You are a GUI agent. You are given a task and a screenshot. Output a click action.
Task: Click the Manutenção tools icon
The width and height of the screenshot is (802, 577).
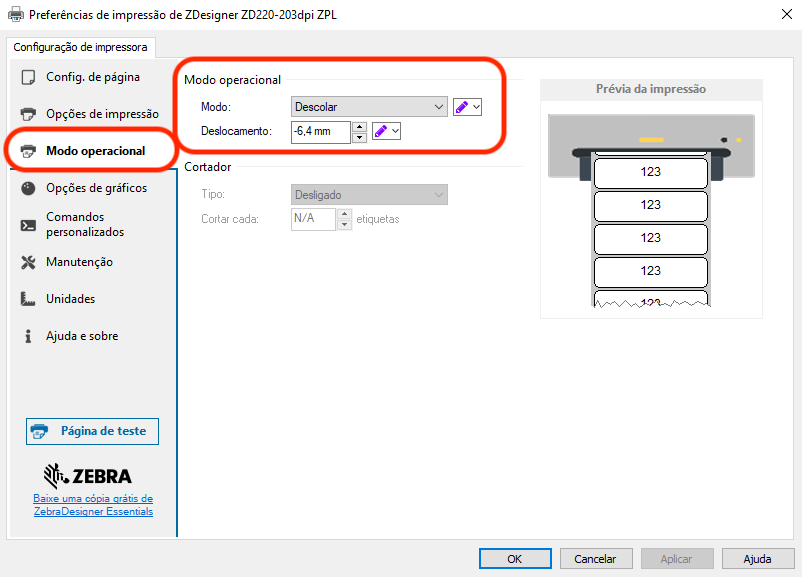28,262
